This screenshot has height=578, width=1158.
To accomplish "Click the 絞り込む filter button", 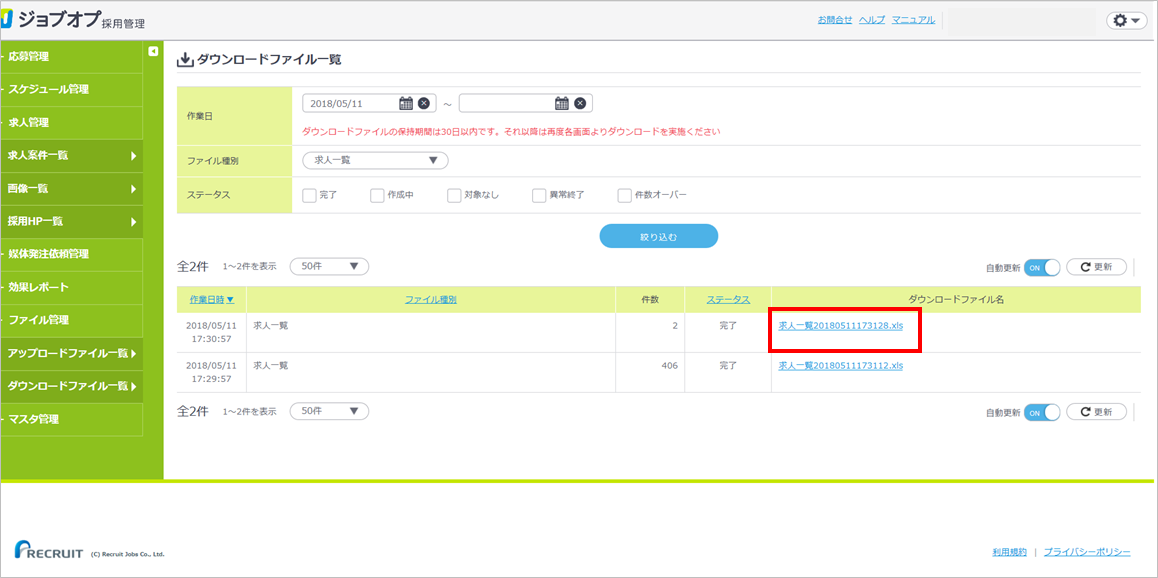I will pyautogui.click(x=658, y=237).
